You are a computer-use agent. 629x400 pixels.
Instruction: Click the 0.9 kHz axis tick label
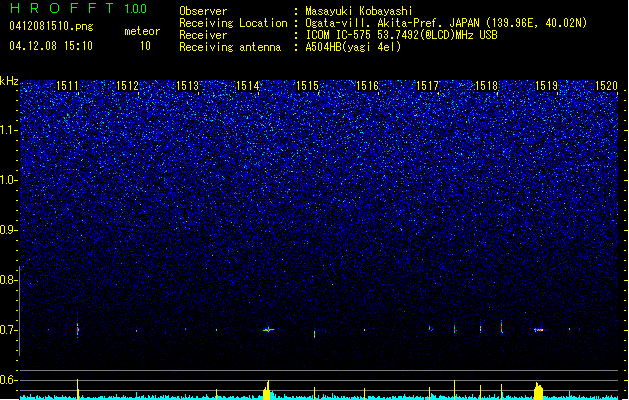[8, 230]
